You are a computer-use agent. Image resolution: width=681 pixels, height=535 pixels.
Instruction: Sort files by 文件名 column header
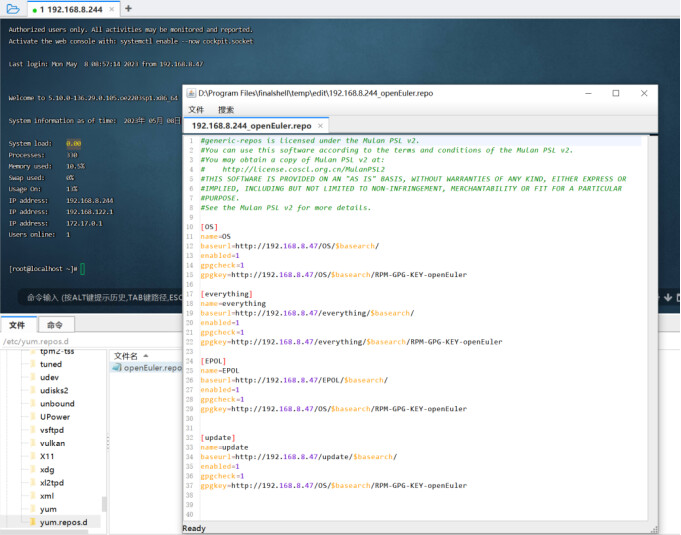click(x=127, y=355)
